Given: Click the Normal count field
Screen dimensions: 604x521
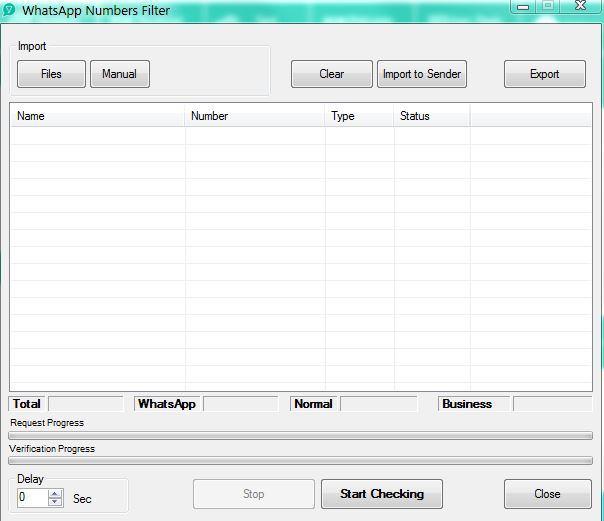Looking at the screenshot, I should point(378,404).
